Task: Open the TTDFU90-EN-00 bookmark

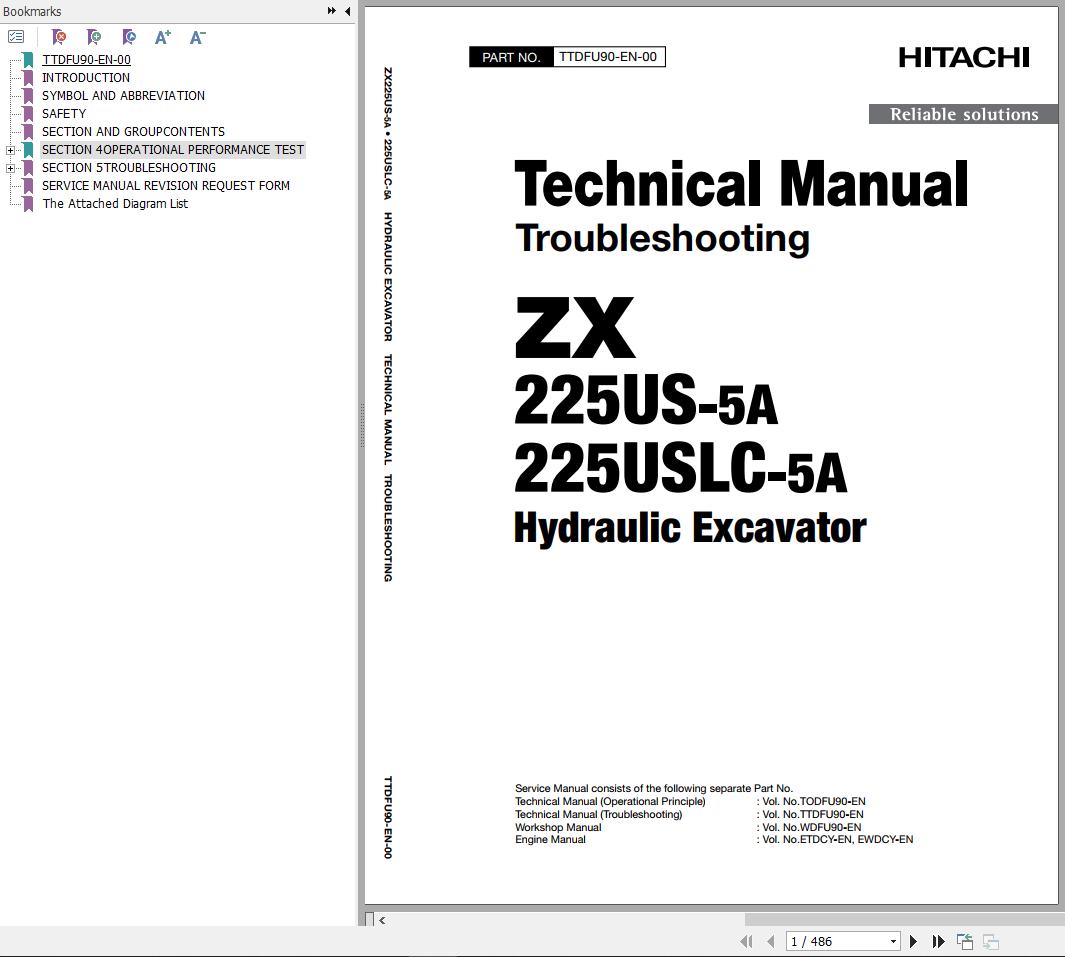Action: (x=86, y=60)
